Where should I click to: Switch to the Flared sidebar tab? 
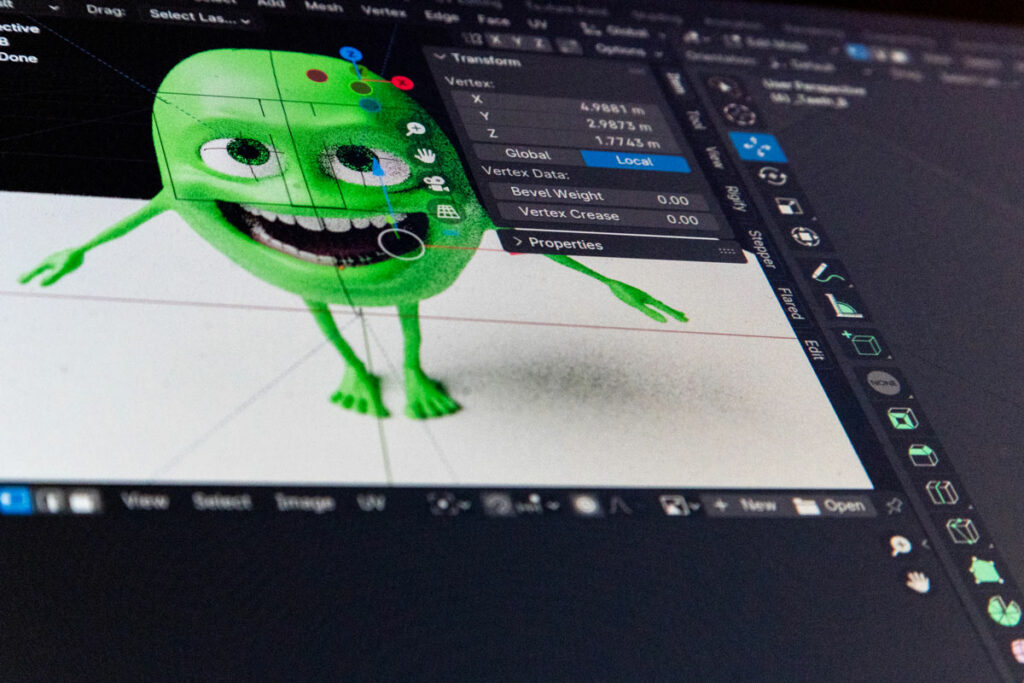(790, 302)
